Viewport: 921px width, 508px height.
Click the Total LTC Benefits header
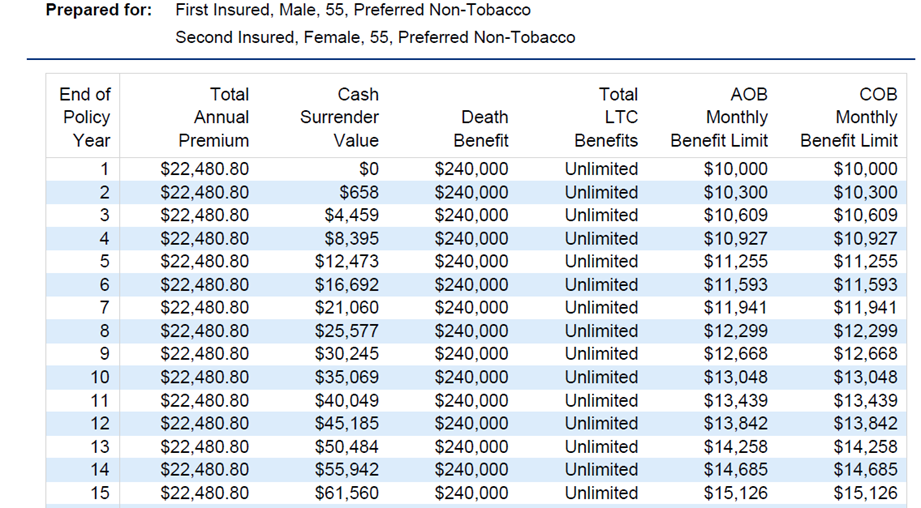603,117
